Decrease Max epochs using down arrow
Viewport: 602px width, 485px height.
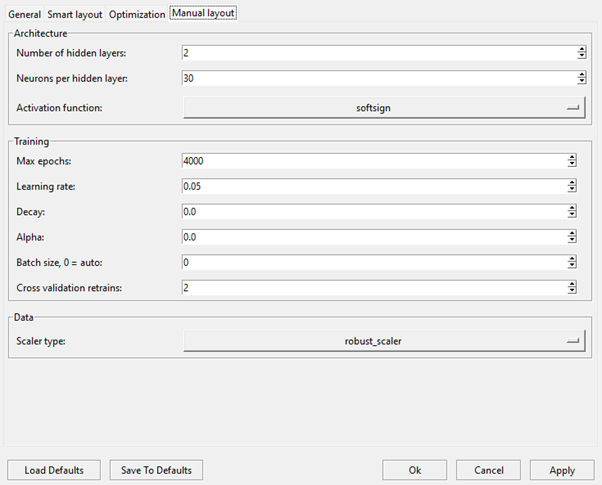coord(572,164)
